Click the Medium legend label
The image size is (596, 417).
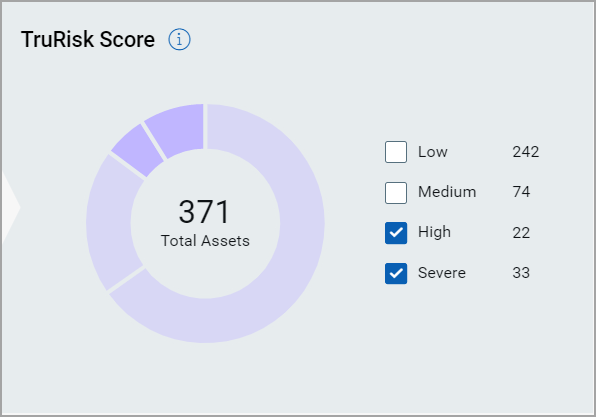coord(447,192)
